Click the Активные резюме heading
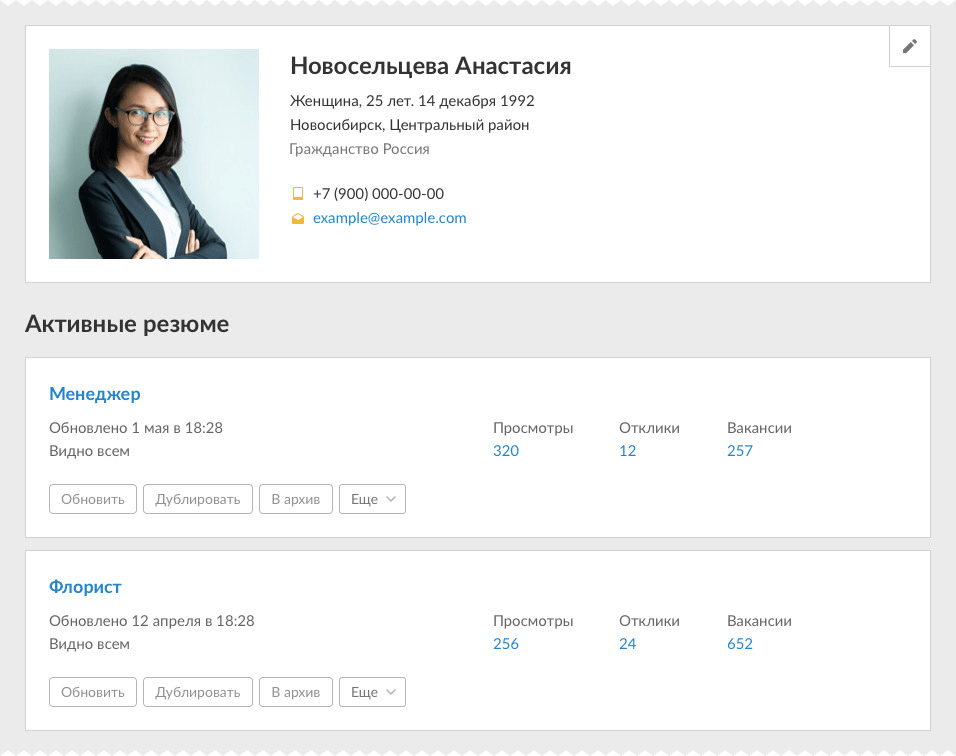Viewport: 956px width, 756px height. pyautogui.click(x=127, y=324)
